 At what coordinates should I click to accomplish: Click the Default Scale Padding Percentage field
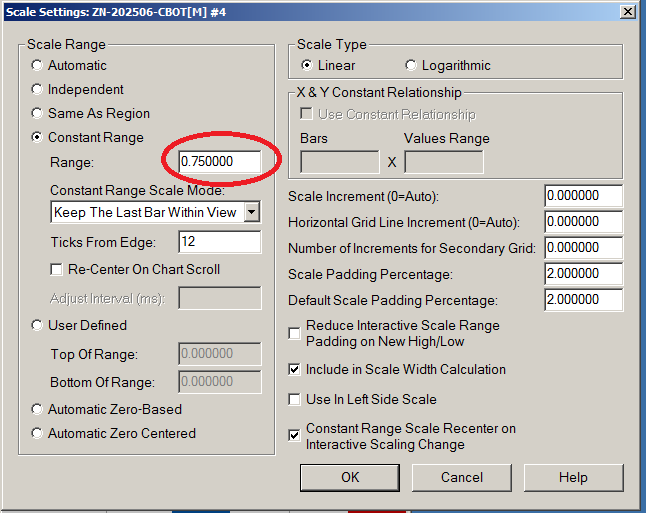(583, 300)
